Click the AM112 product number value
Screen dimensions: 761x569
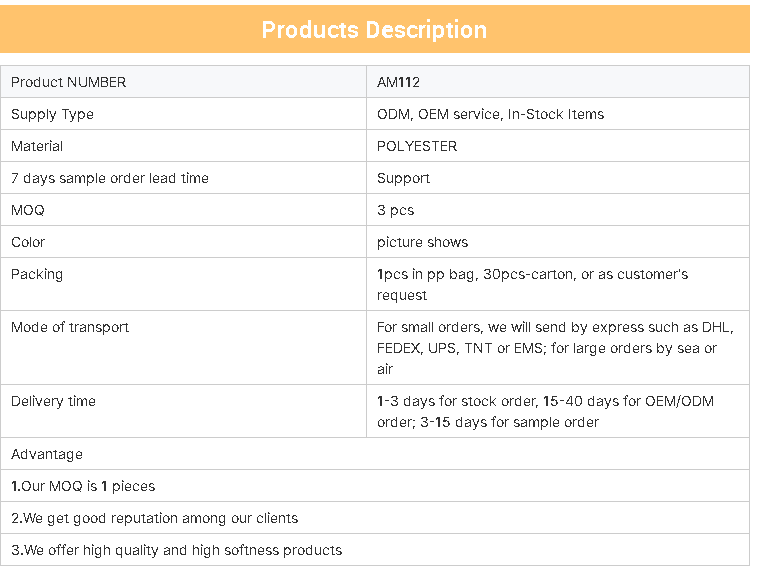point(398,82)
